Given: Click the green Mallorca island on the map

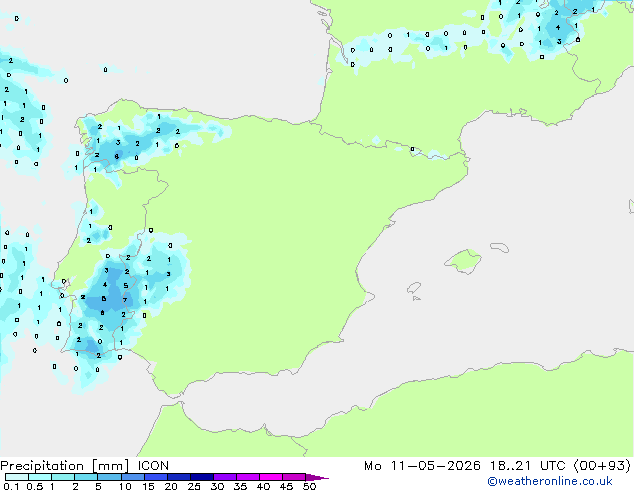Looking at the screenshot, I should point(464,261).
